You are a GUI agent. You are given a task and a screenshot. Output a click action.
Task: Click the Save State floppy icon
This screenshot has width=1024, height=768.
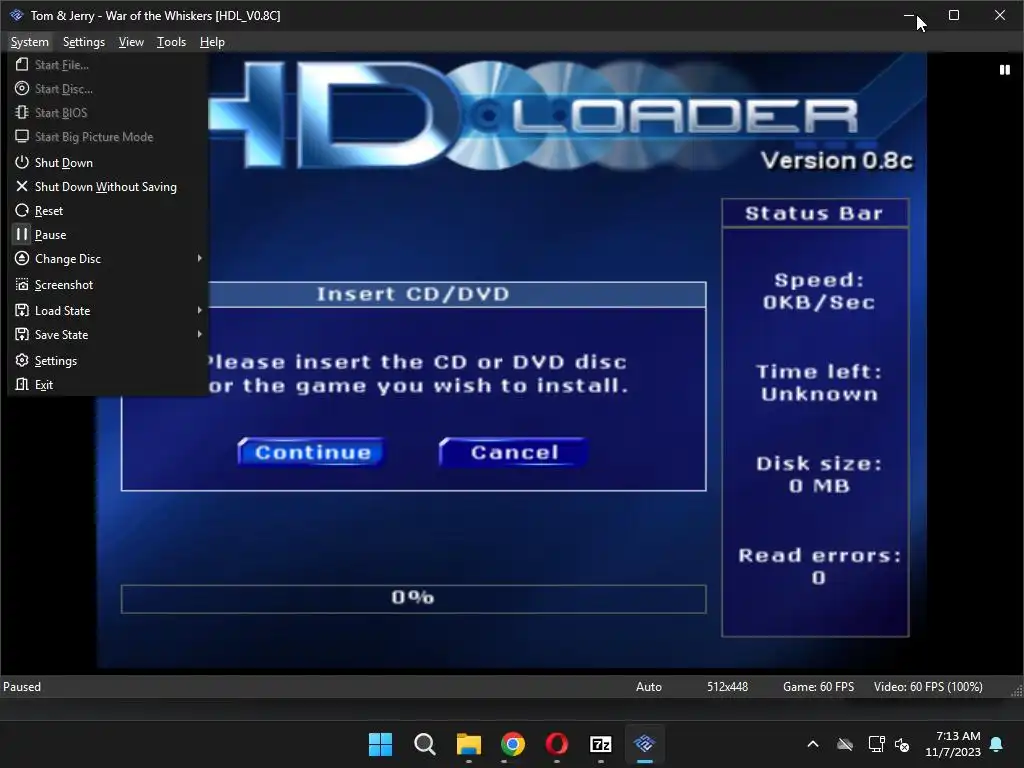22,334
